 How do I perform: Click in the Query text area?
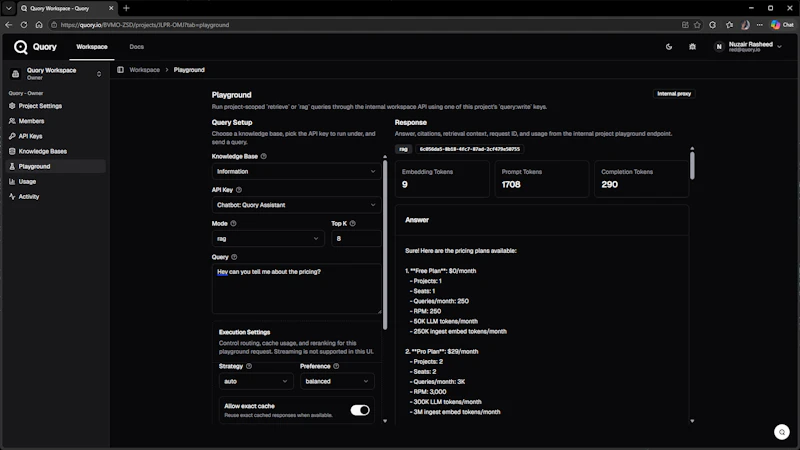[x=296, y=289]
